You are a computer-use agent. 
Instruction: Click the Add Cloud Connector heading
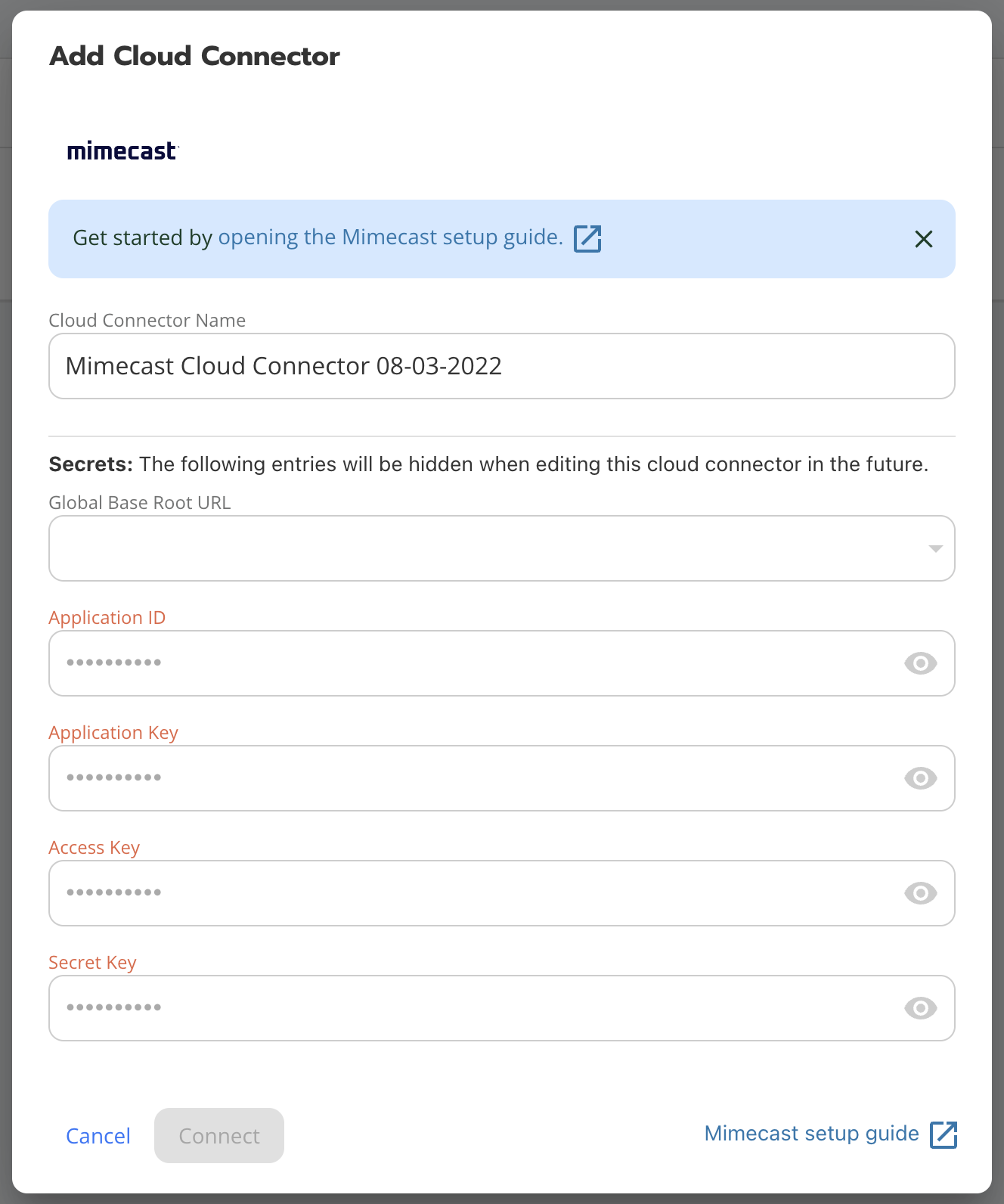coord(194,56)
